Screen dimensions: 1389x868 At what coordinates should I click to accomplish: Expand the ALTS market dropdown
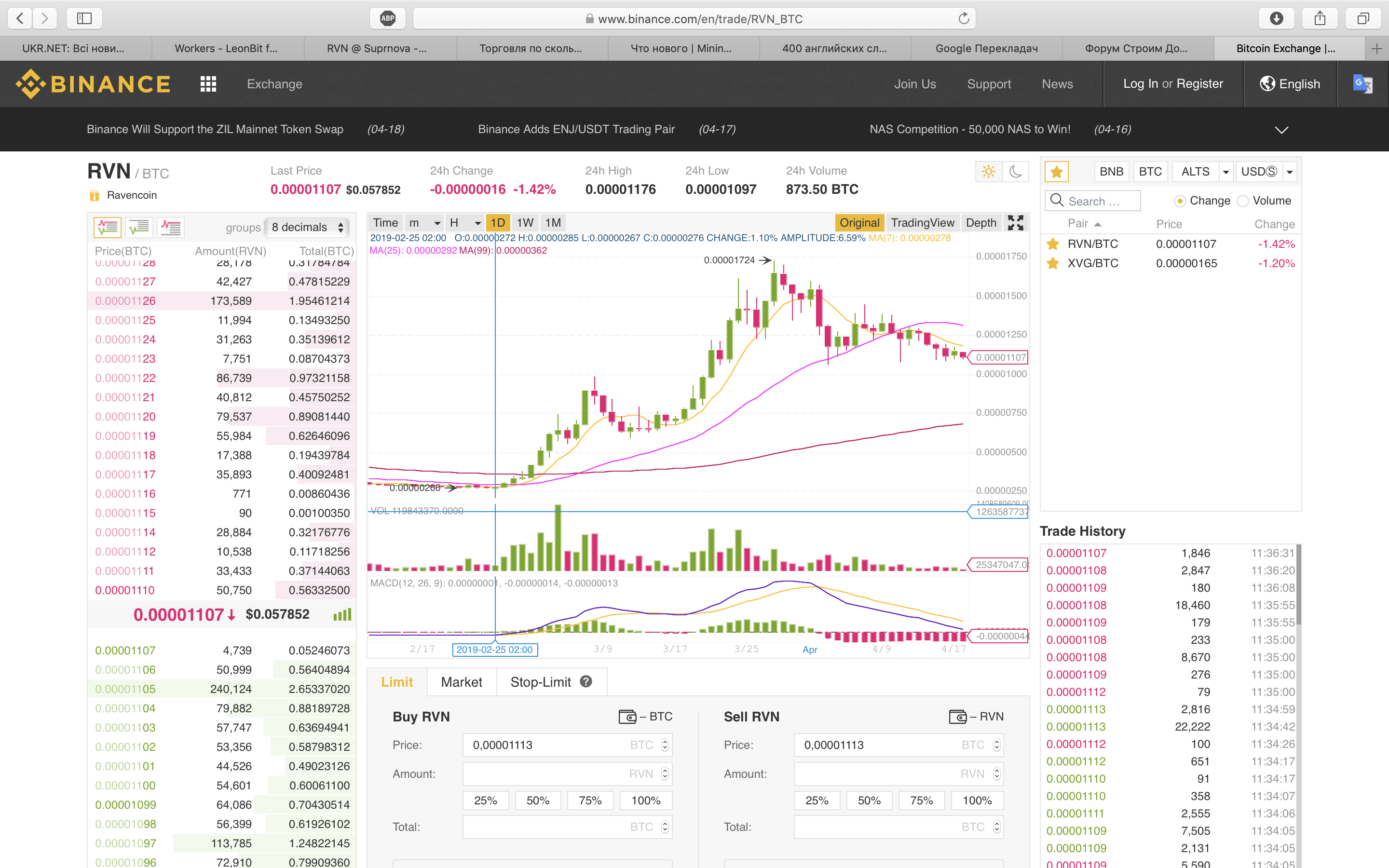coord(1226,172)
